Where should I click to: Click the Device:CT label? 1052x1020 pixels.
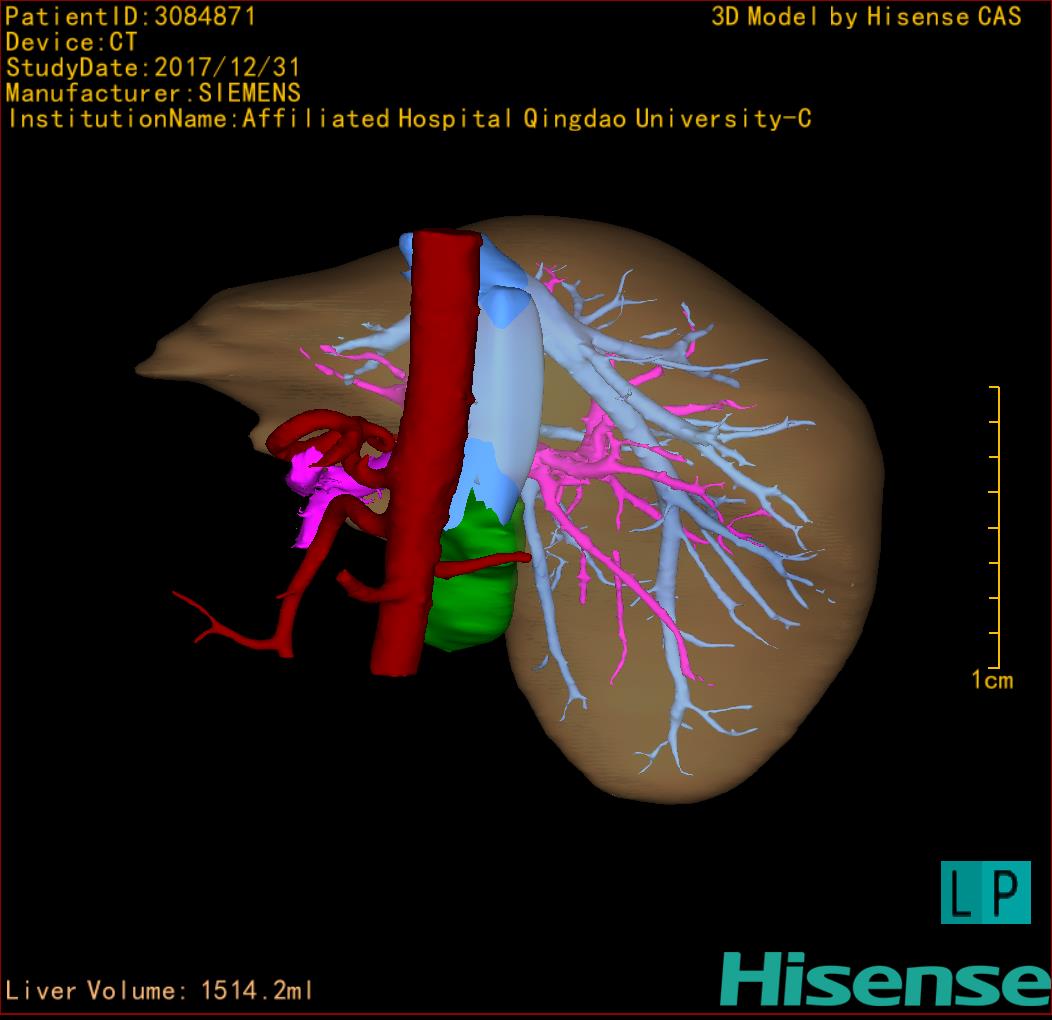click(72, 42)
